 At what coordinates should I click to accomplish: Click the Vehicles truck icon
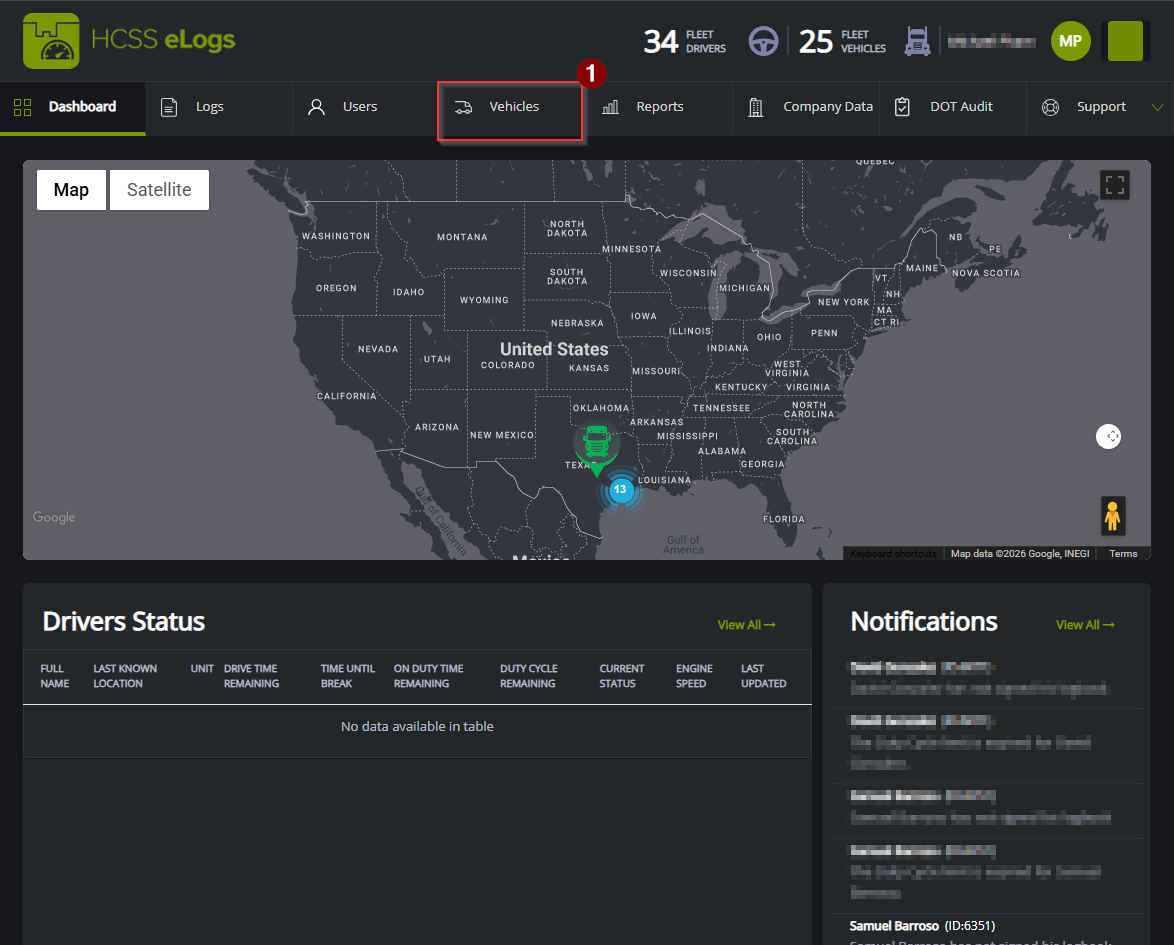point(463,108)
